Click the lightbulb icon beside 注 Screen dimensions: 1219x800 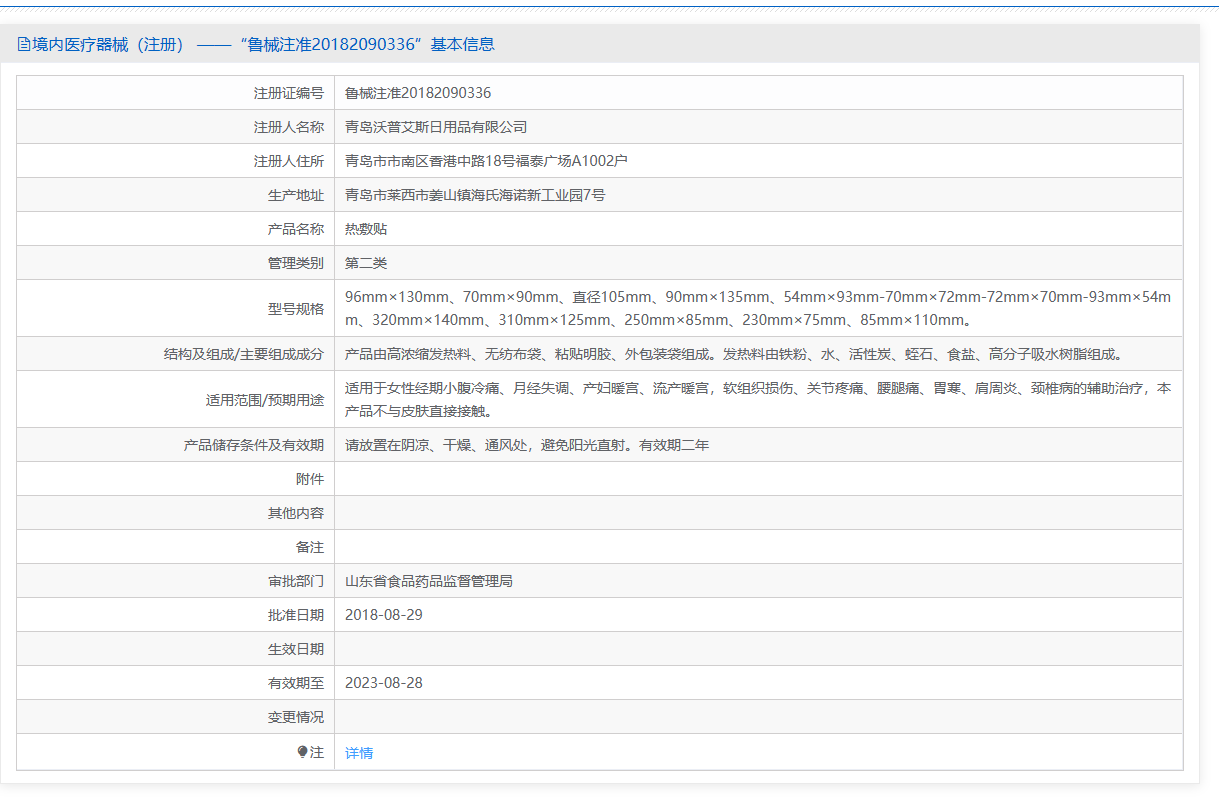(x=303, y=752)
